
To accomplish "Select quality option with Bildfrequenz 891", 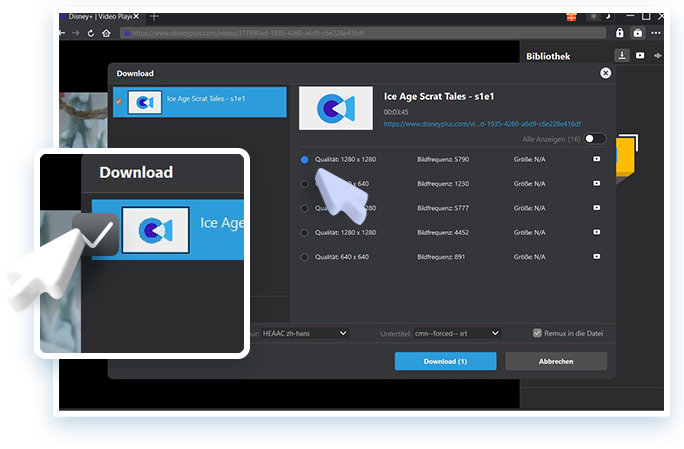I will pyautogui.click(x=304, y=257).
